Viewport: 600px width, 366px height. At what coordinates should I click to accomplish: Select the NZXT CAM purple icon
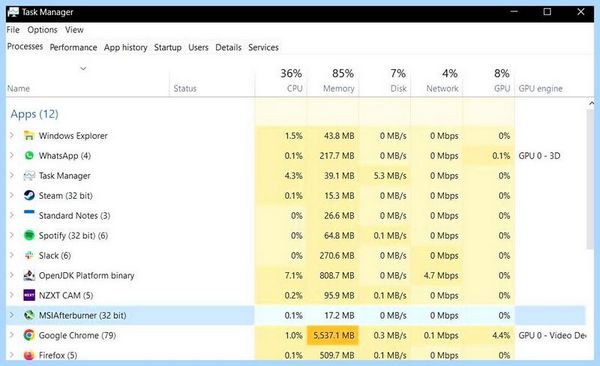pyautogui.click(x=29, y=295)
